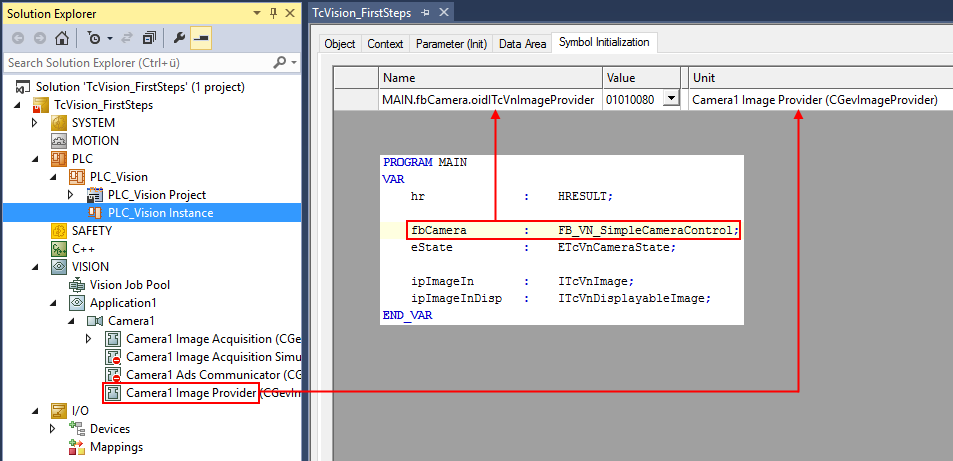953x461 pixels.
Task: Click the Devices node icon
Action: coord(77,428)
